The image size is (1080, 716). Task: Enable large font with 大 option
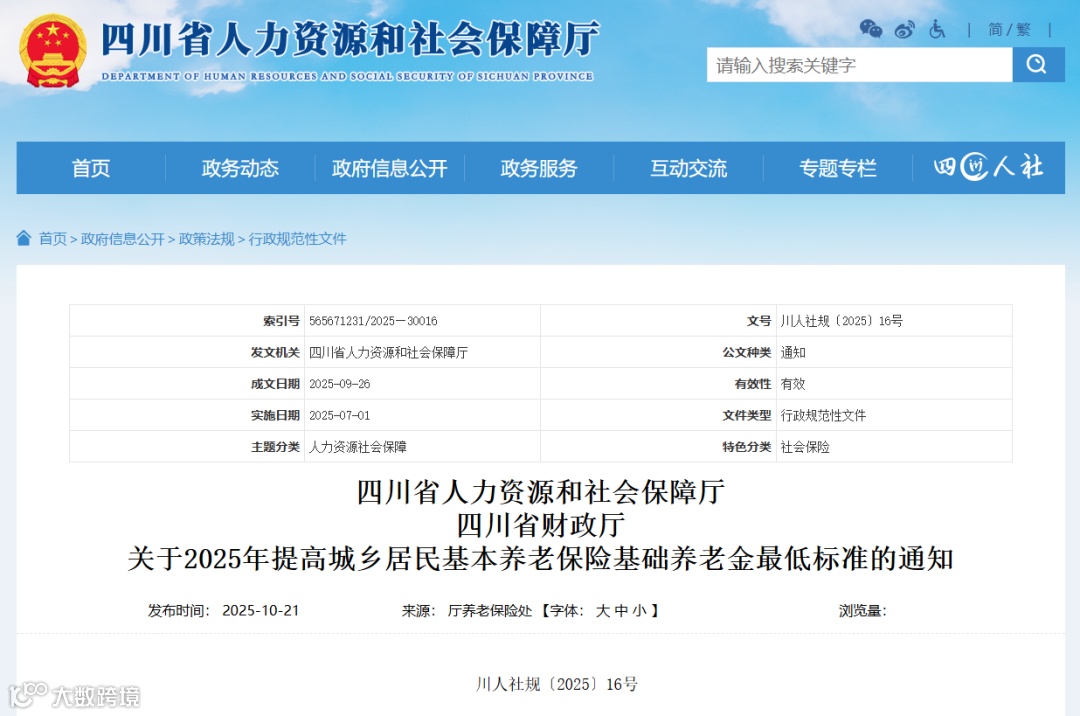[x=604, y=610]
